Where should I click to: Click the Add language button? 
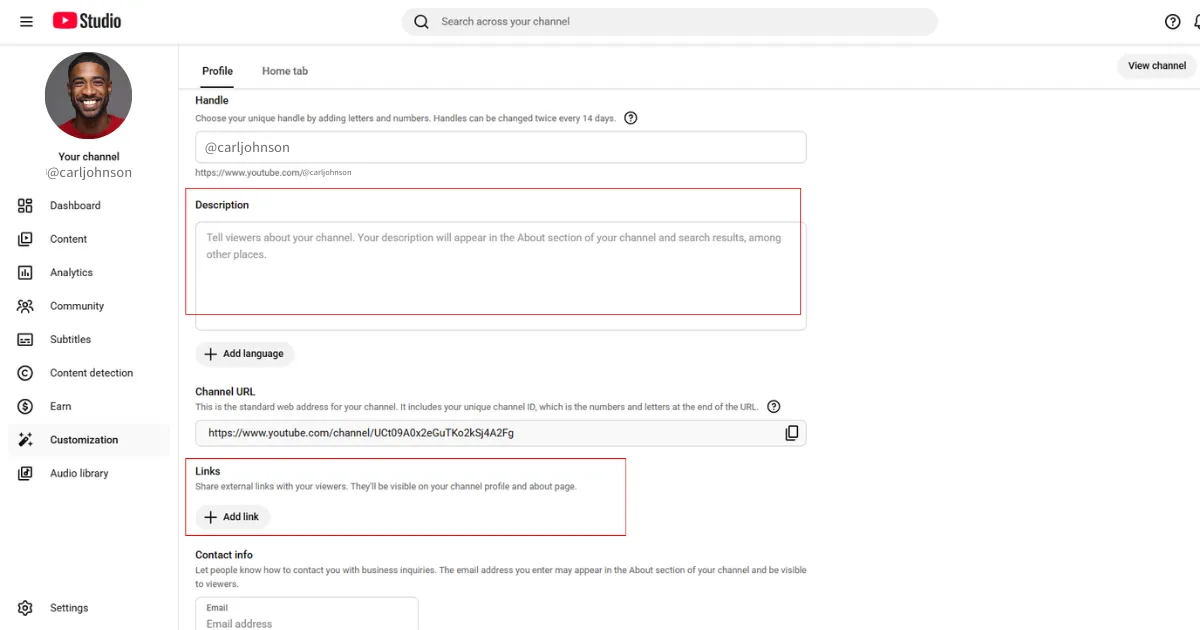tap(244, 354)
